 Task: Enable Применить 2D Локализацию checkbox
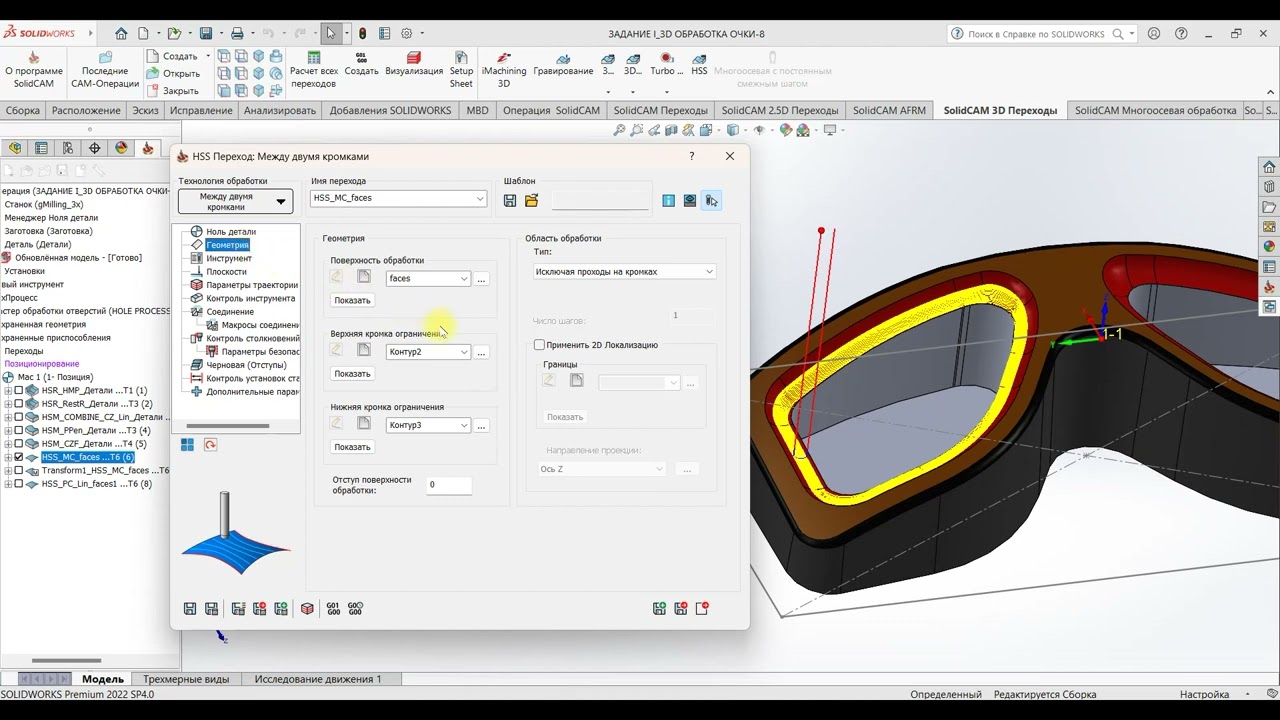[540, 345]
